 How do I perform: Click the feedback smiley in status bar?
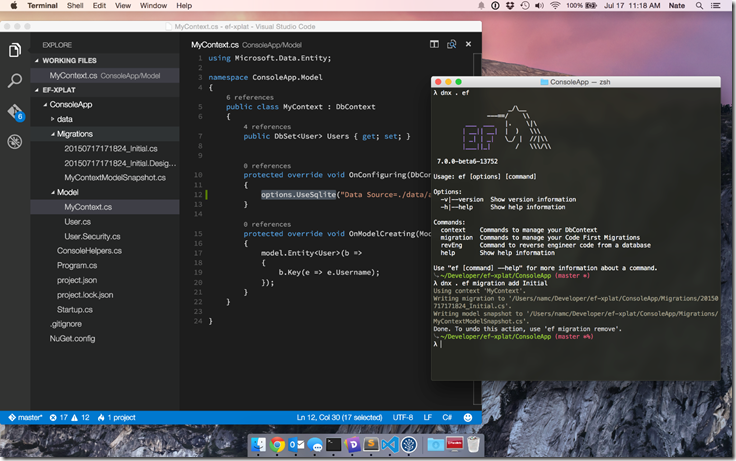[468, 417]
